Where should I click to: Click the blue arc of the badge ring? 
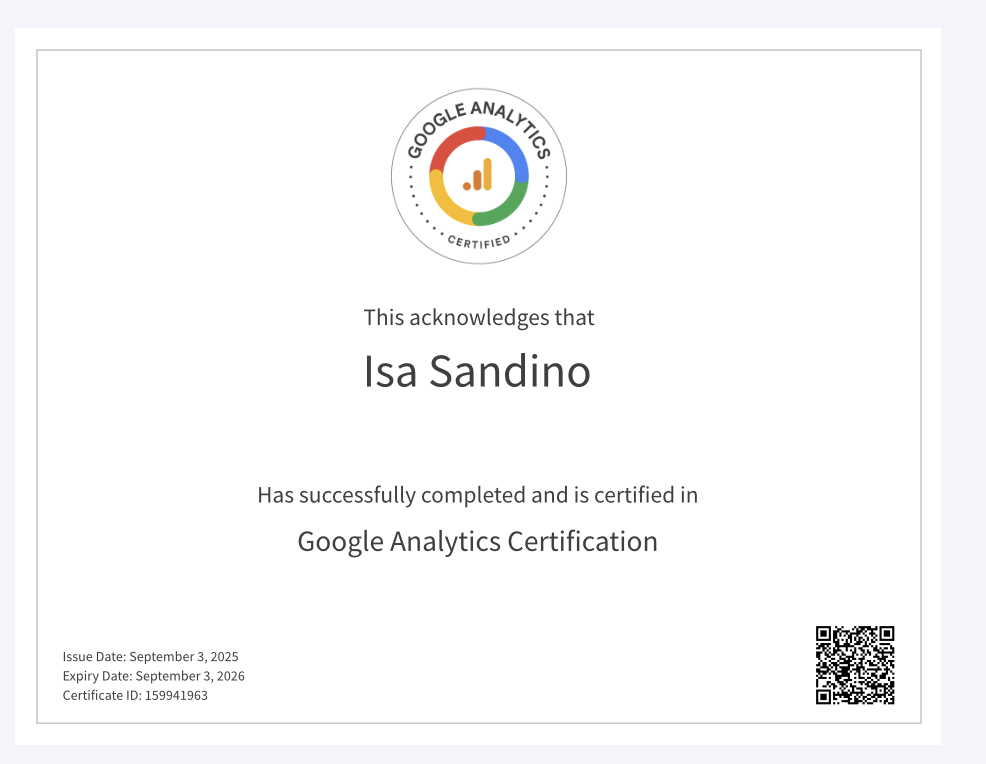(510, 150)
